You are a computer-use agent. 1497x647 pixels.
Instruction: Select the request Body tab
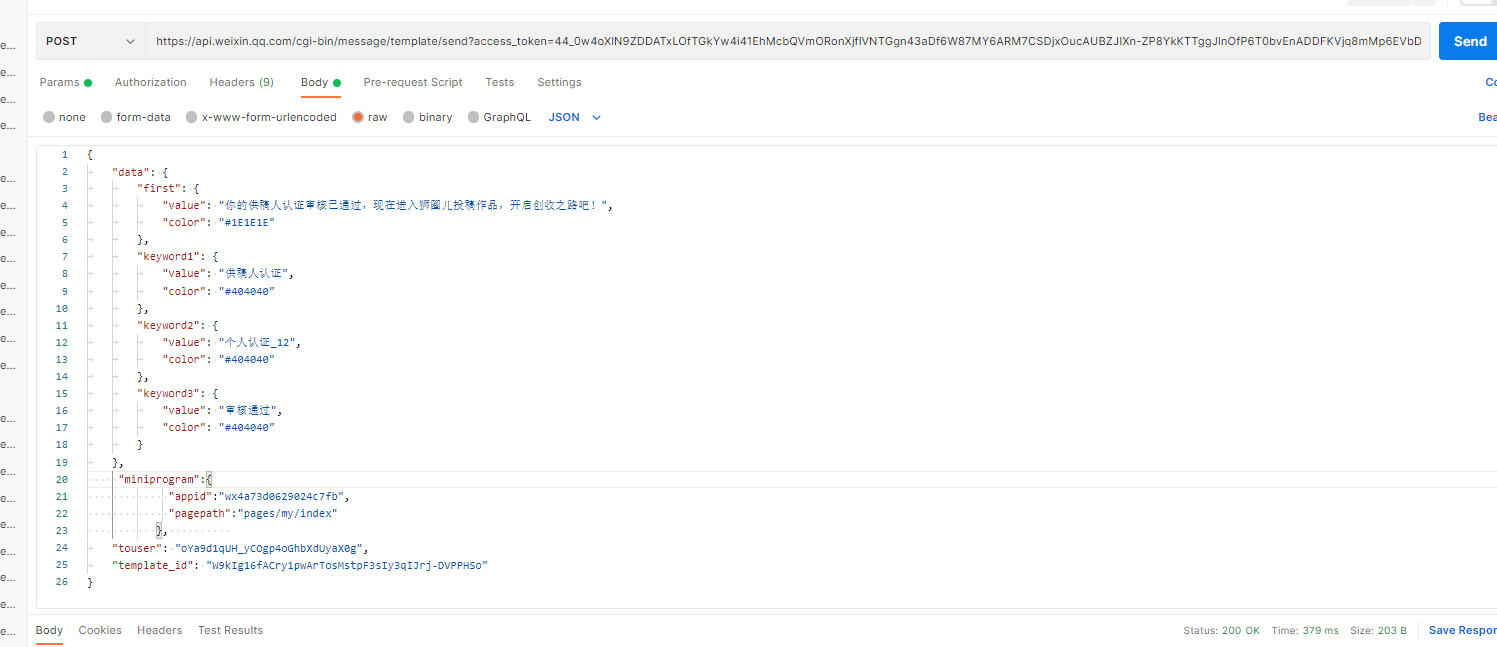321,82
